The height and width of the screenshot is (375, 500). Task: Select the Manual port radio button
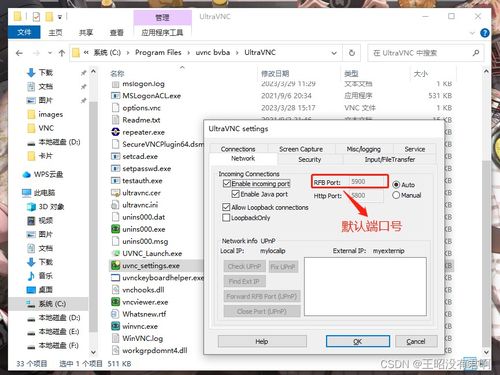[x=396, y=195]
